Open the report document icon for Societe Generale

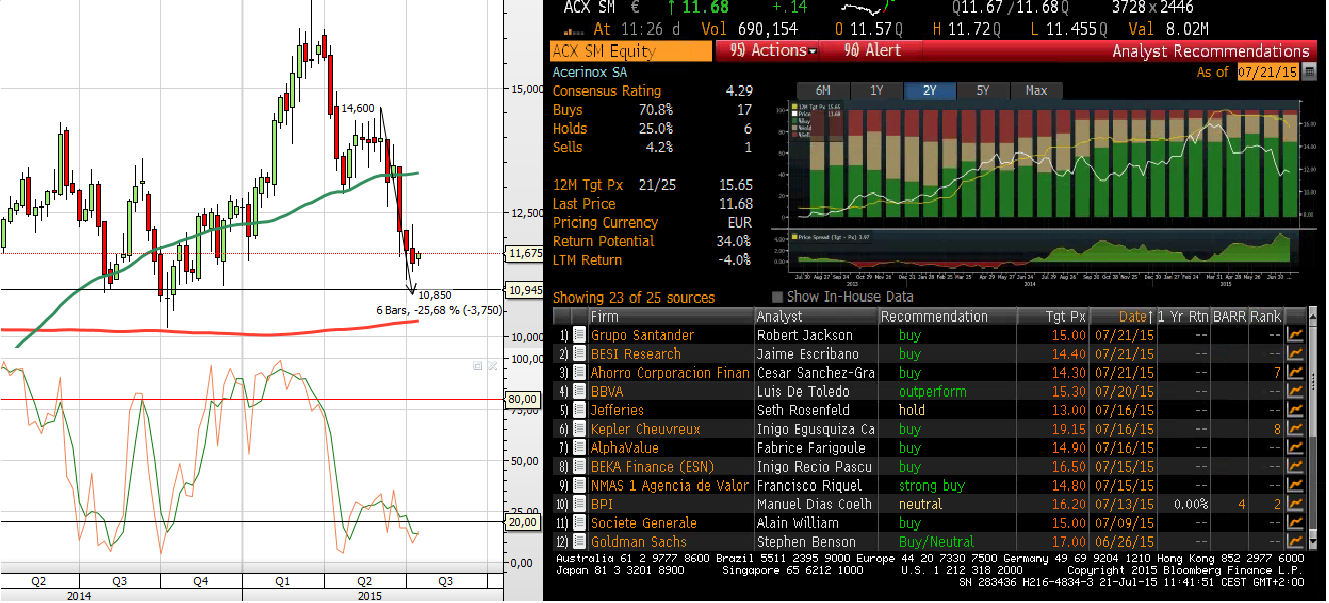click(x=579, y=523)
